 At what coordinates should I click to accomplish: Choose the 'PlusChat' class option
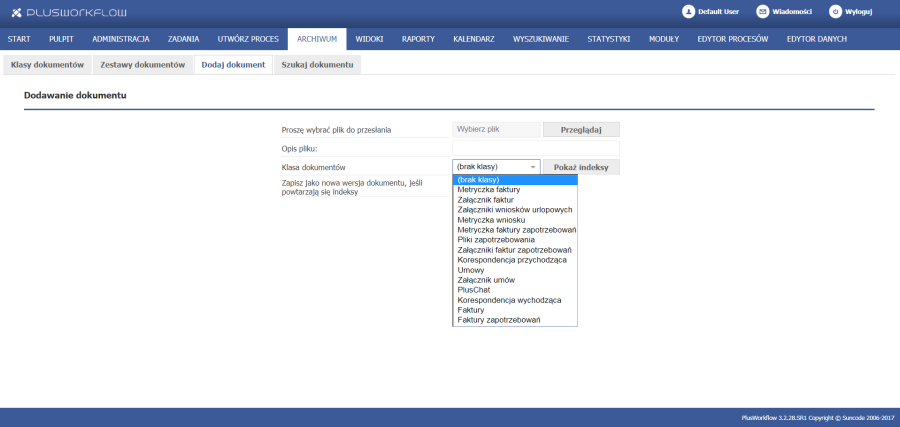tap(475, 290)
